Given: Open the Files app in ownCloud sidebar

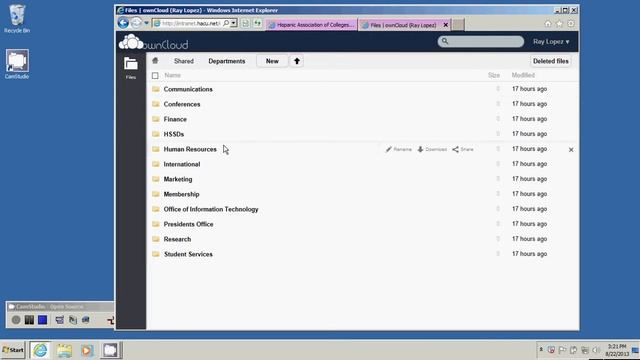Looking at the screenshot, I should pos(131,68).
